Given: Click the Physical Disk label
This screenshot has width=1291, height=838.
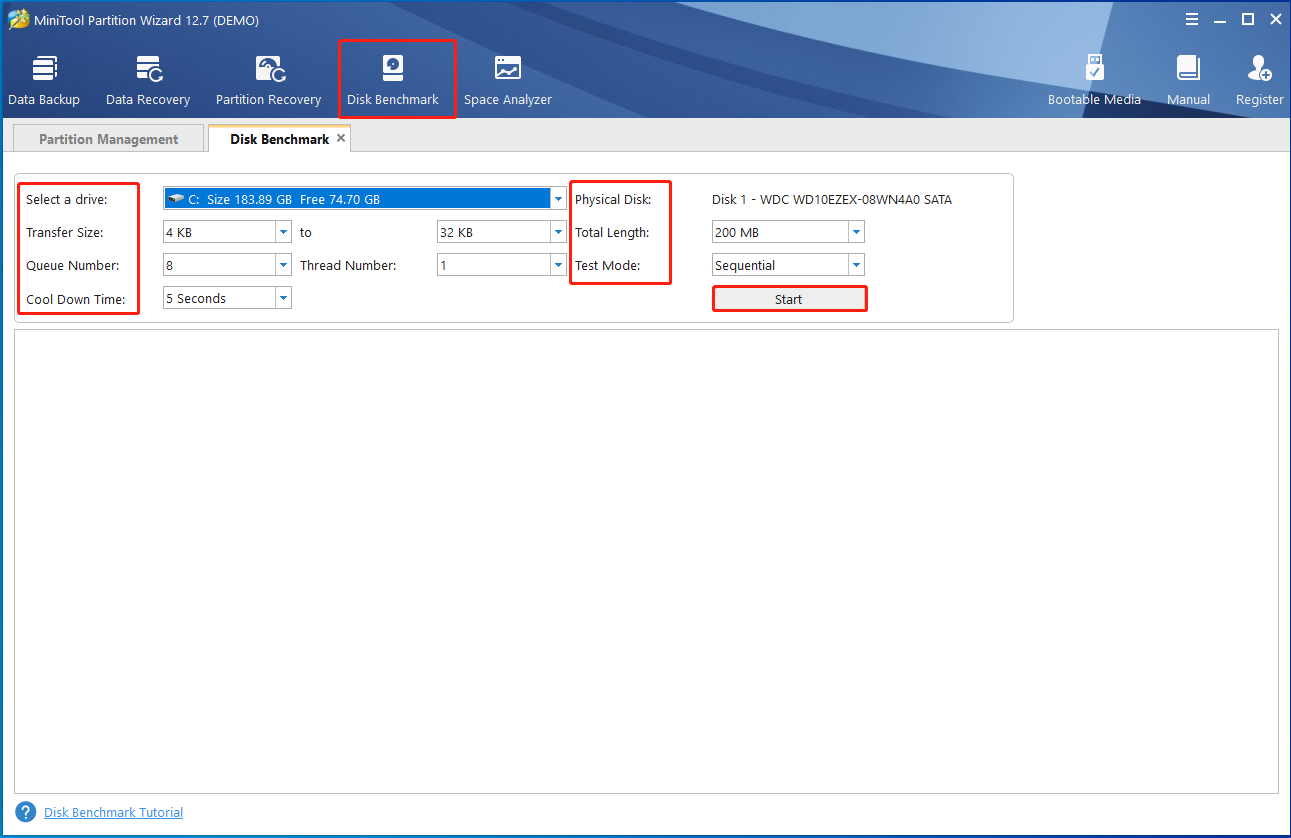Looking at the screenshot, I should coord(613,199).
